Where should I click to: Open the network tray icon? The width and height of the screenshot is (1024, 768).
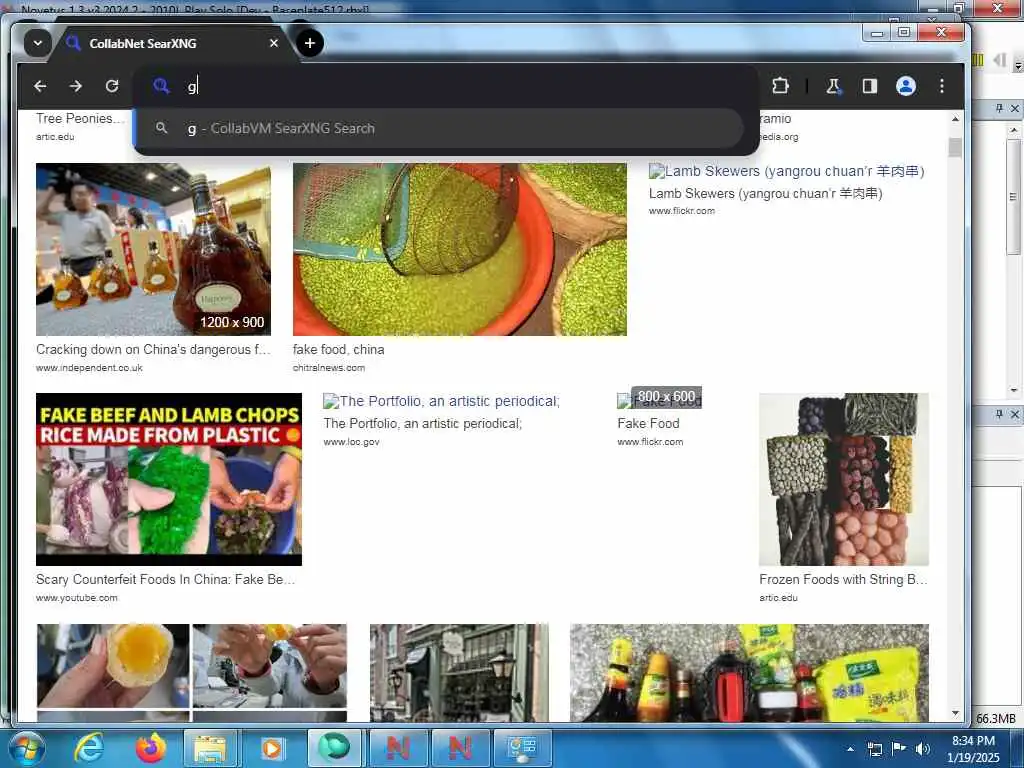coord(875,749)
